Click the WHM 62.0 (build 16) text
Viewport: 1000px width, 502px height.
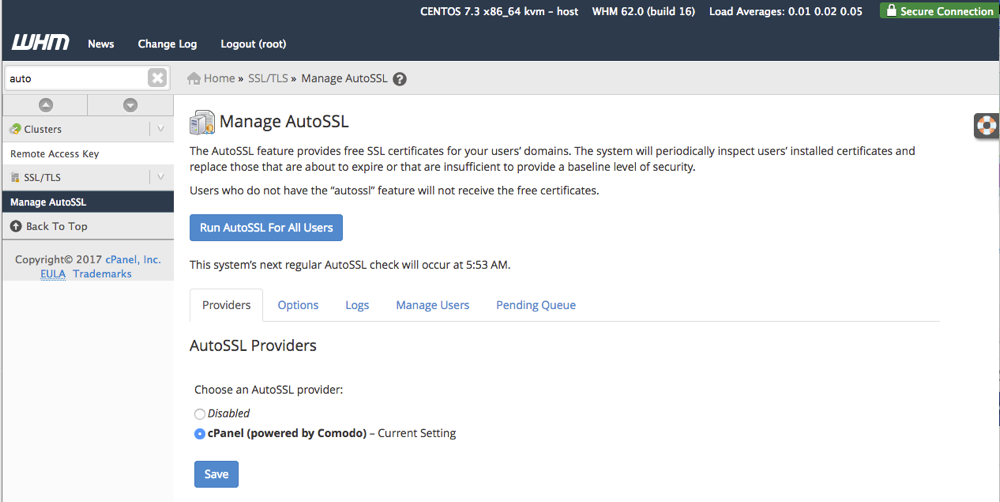[x=643, y=11]
